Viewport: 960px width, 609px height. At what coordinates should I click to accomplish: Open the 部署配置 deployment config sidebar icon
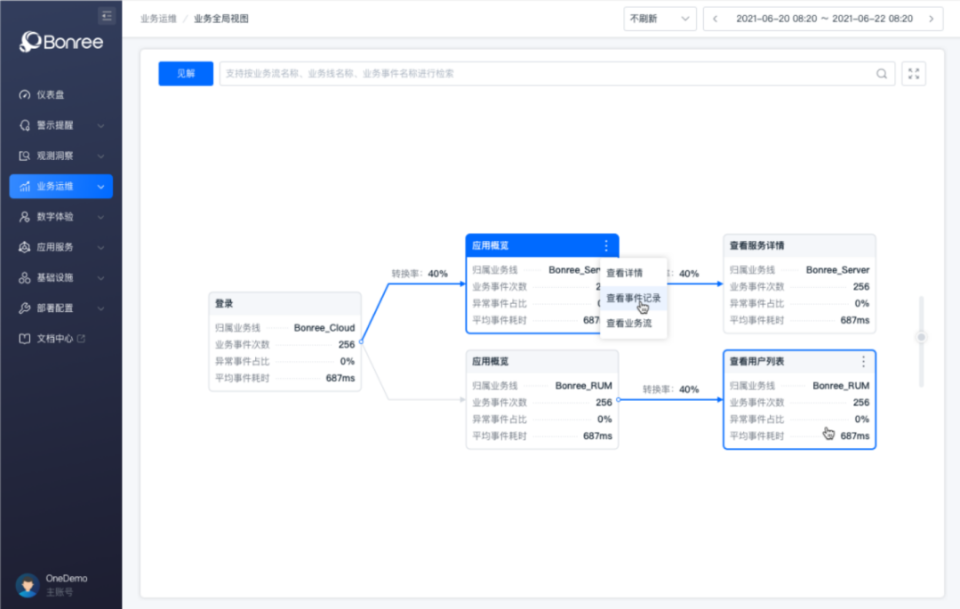(26, 308)
